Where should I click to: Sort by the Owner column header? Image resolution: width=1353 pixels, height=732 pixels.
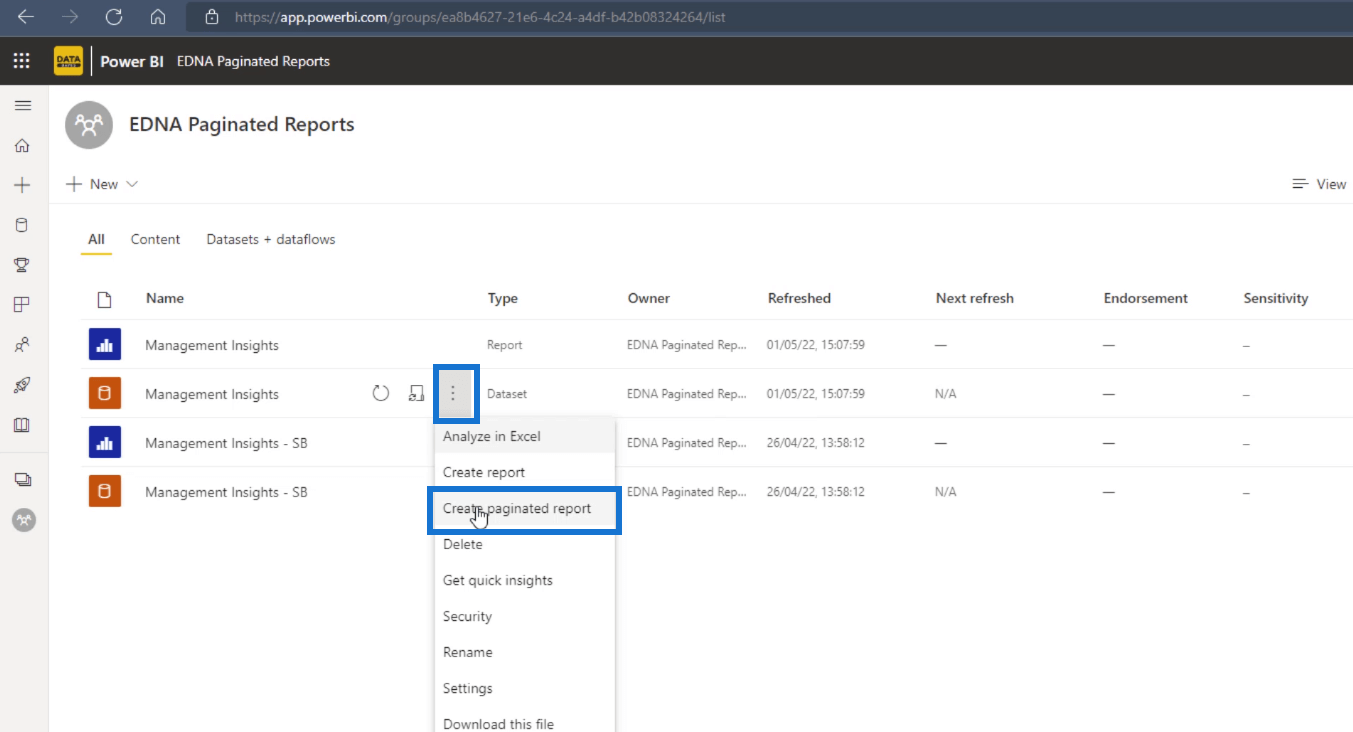coord(649,299)
